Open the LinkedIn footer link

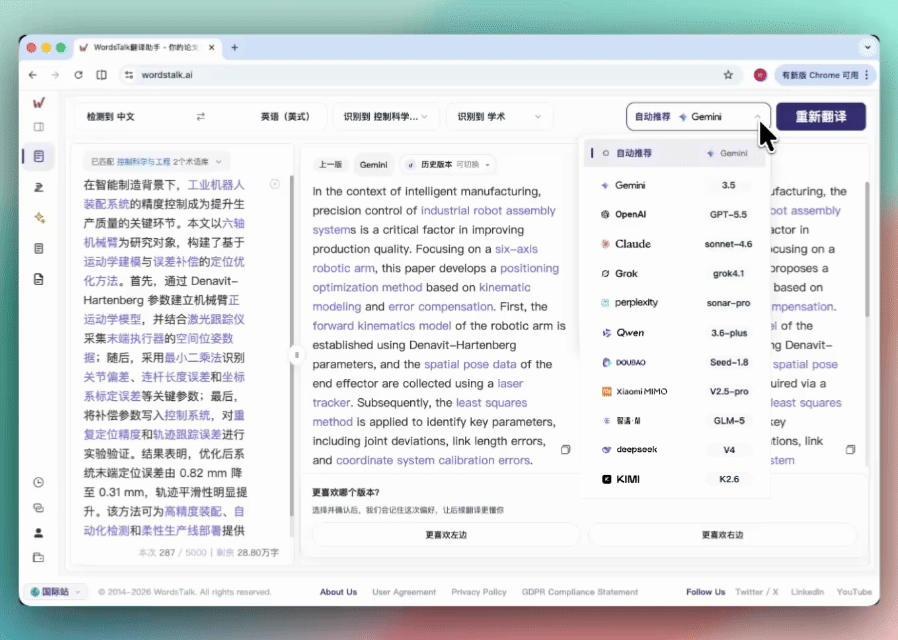point(807,592)
